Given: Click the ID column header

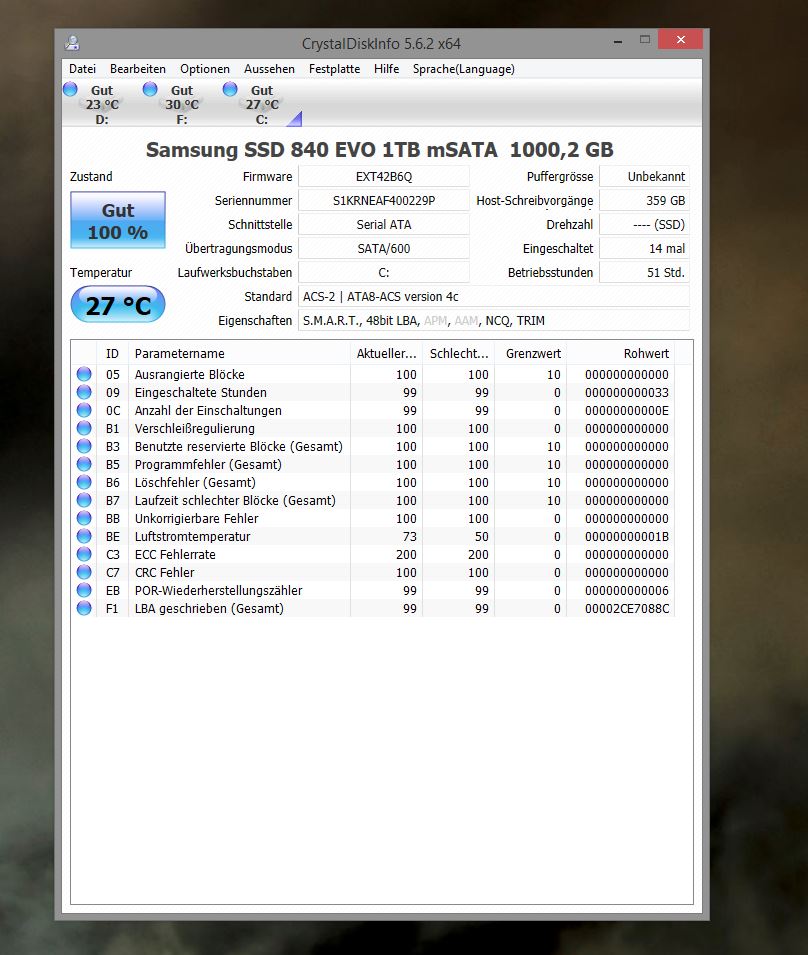Looking at the screenshot, I should pos(113,353).
